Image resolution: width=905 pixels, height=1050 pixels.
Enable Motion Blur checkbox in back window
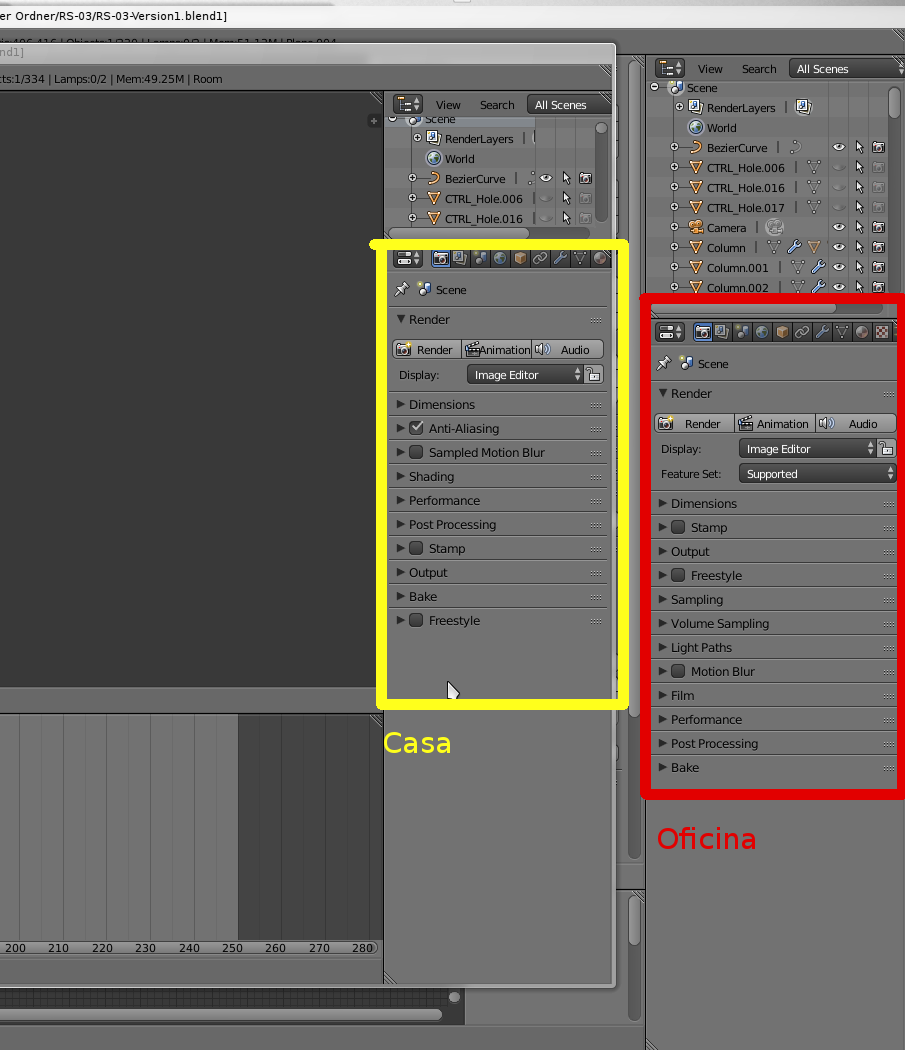tap(678, 671)
